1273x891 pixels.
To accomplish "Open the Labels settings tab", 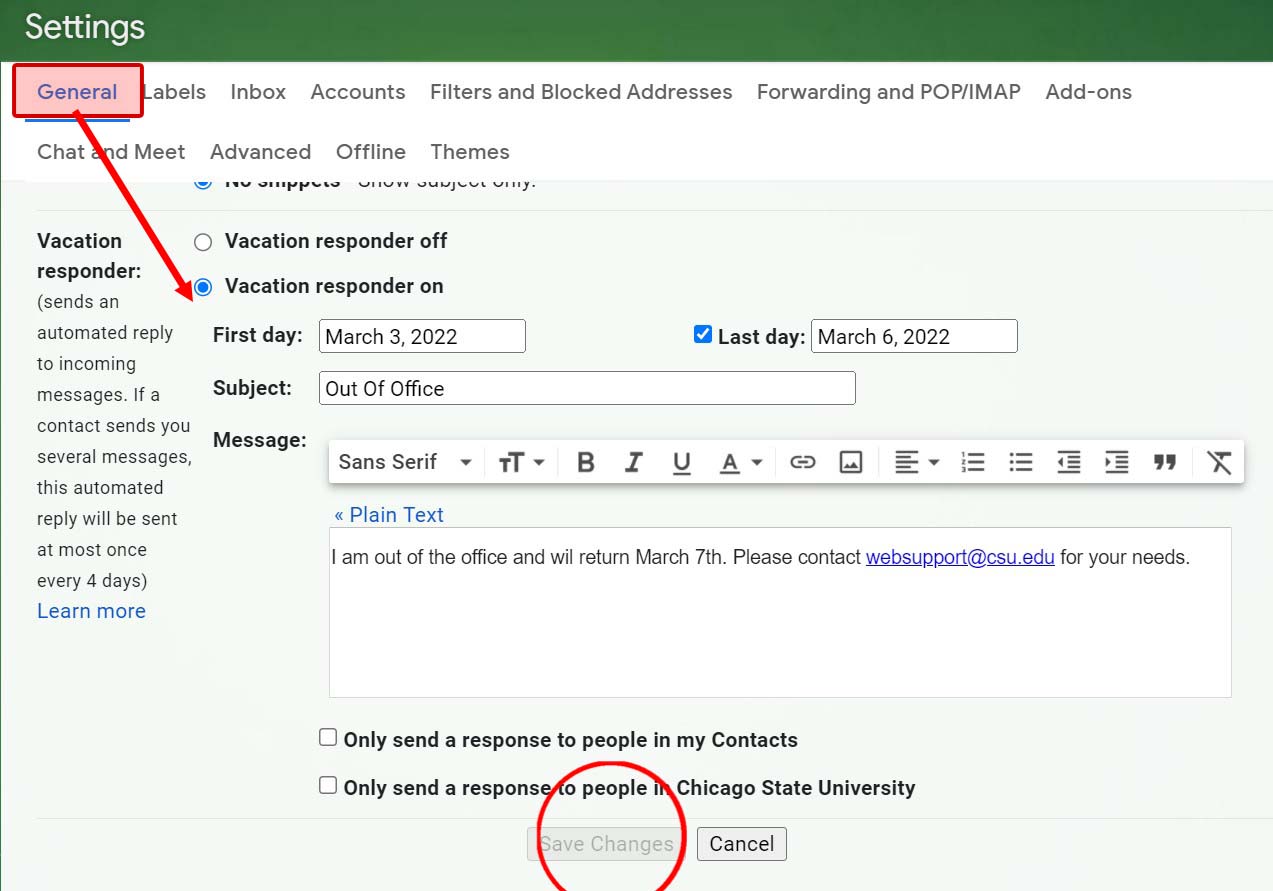I will click(x=175, y=92).
